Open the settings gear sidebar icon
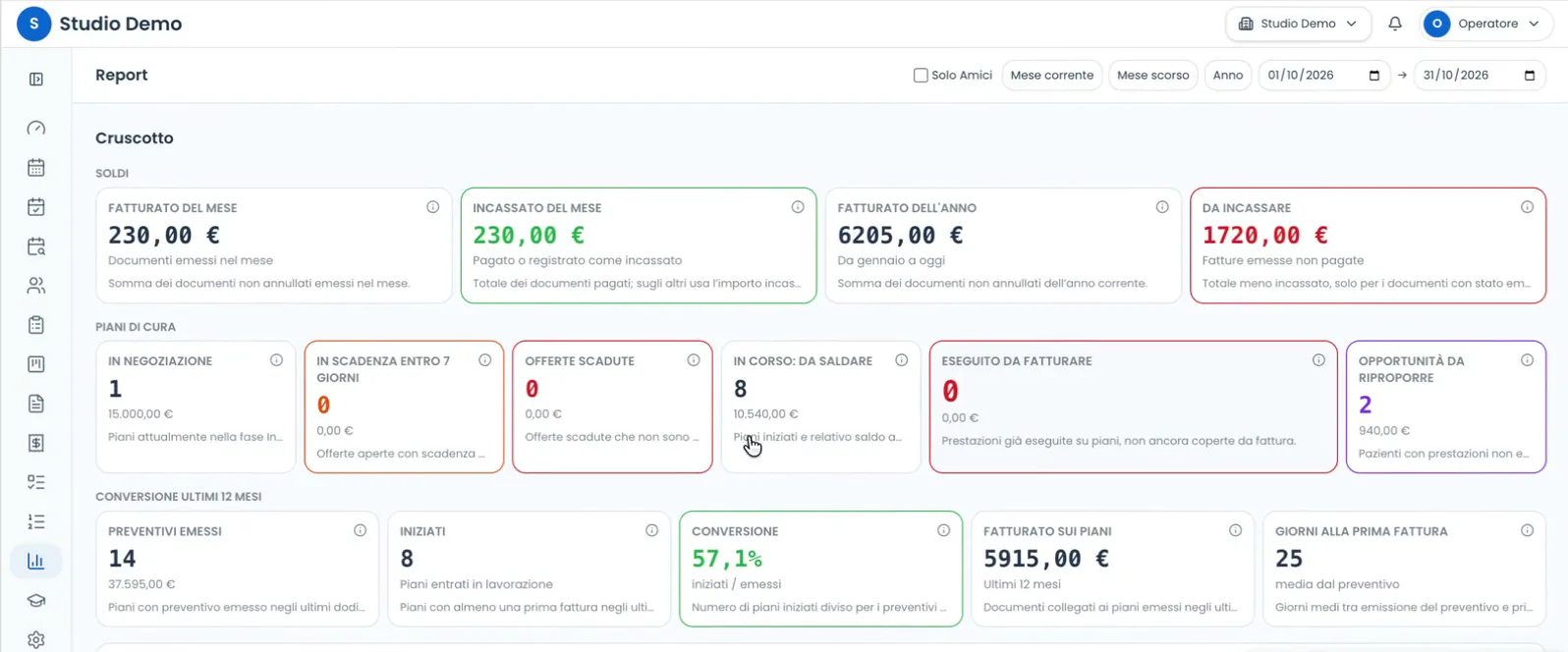Screen dimensions: 1568x652 pyautogui.click(x=36, y=640)
